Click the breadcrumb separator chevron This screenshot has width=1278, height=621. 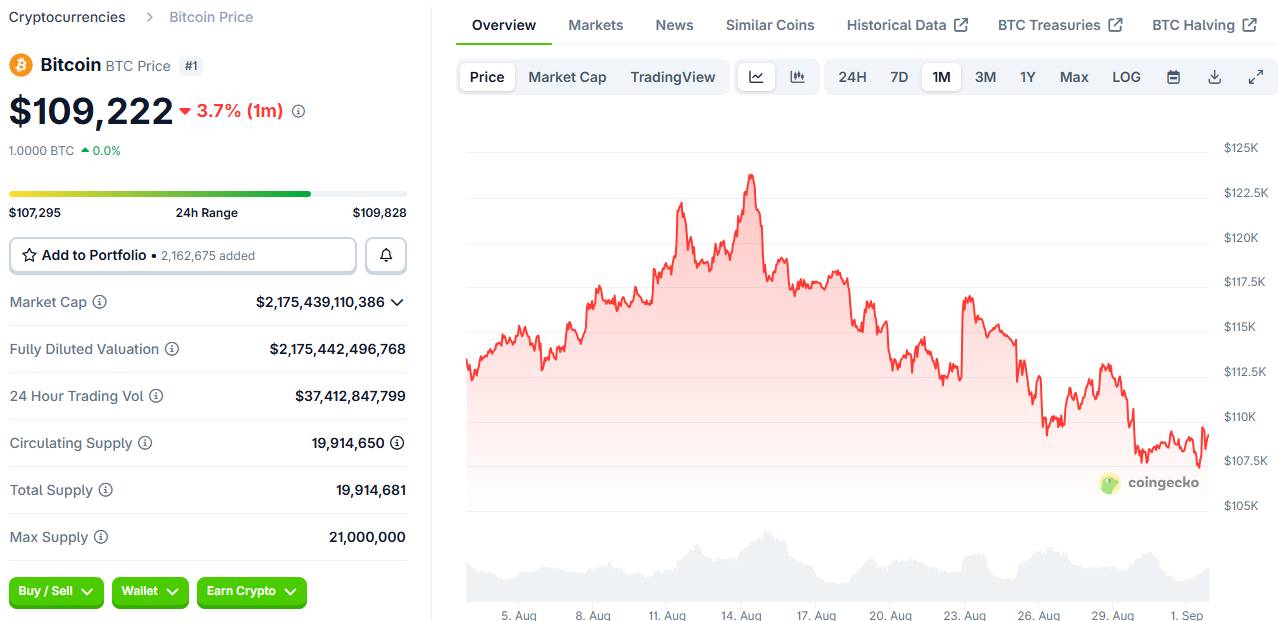pos(149,17)
